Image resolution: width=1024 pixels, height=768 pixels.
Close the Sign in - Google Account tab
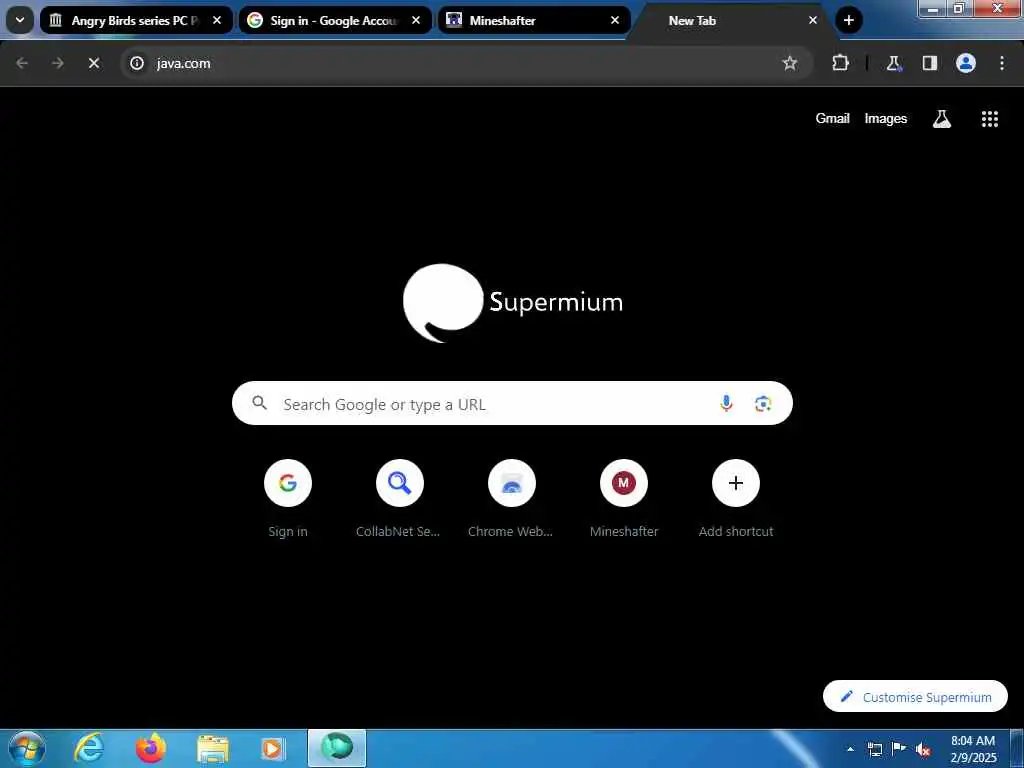coord(416,20)
